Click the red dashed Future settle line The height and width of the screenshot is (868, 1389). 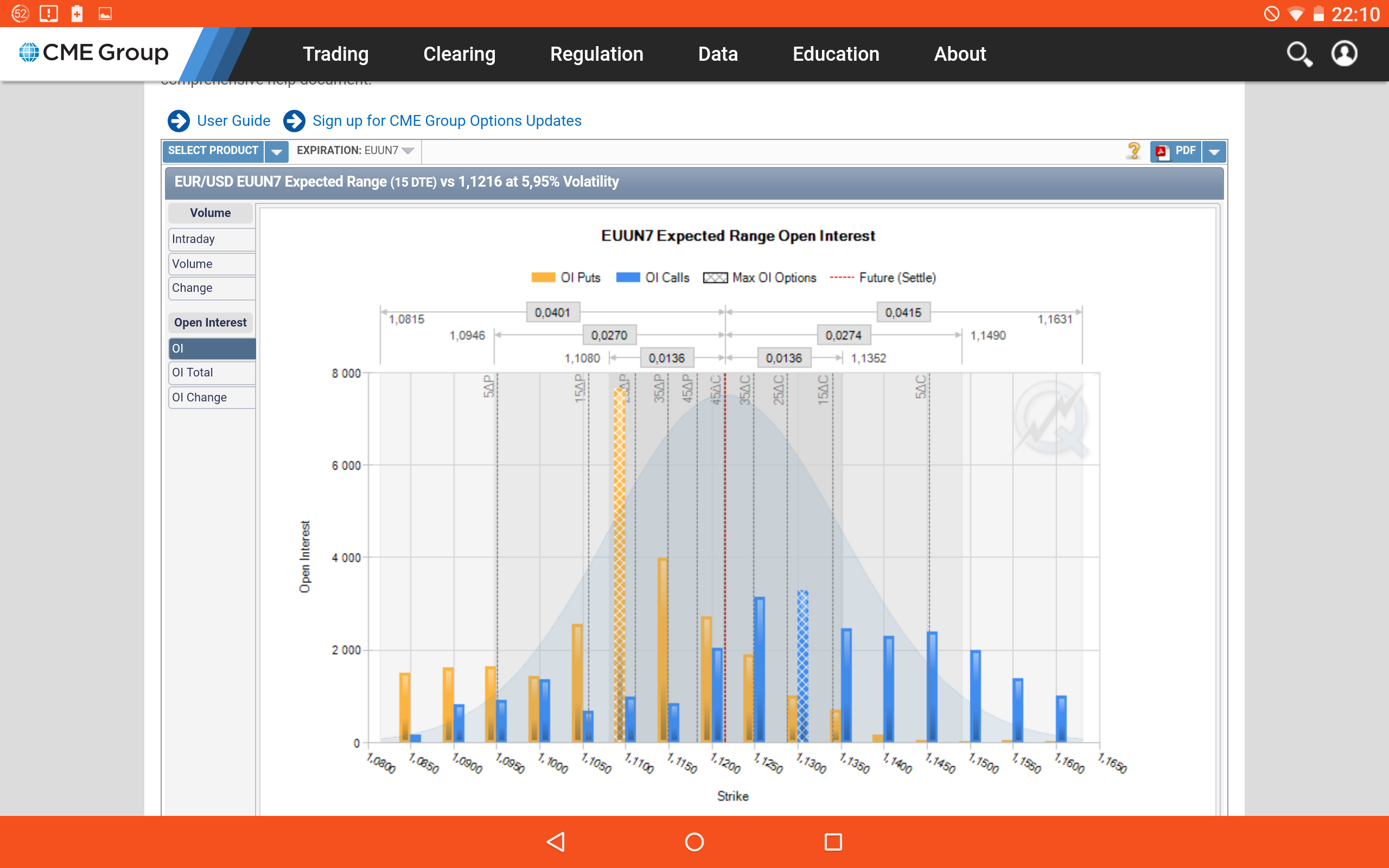coord(725,558)
